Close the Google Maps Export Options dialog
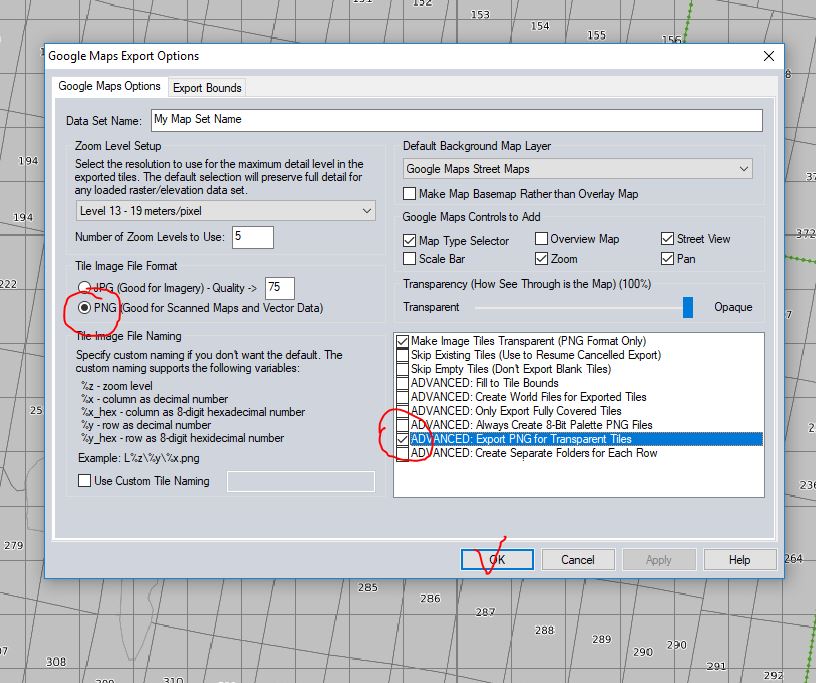 pos(768,56)
